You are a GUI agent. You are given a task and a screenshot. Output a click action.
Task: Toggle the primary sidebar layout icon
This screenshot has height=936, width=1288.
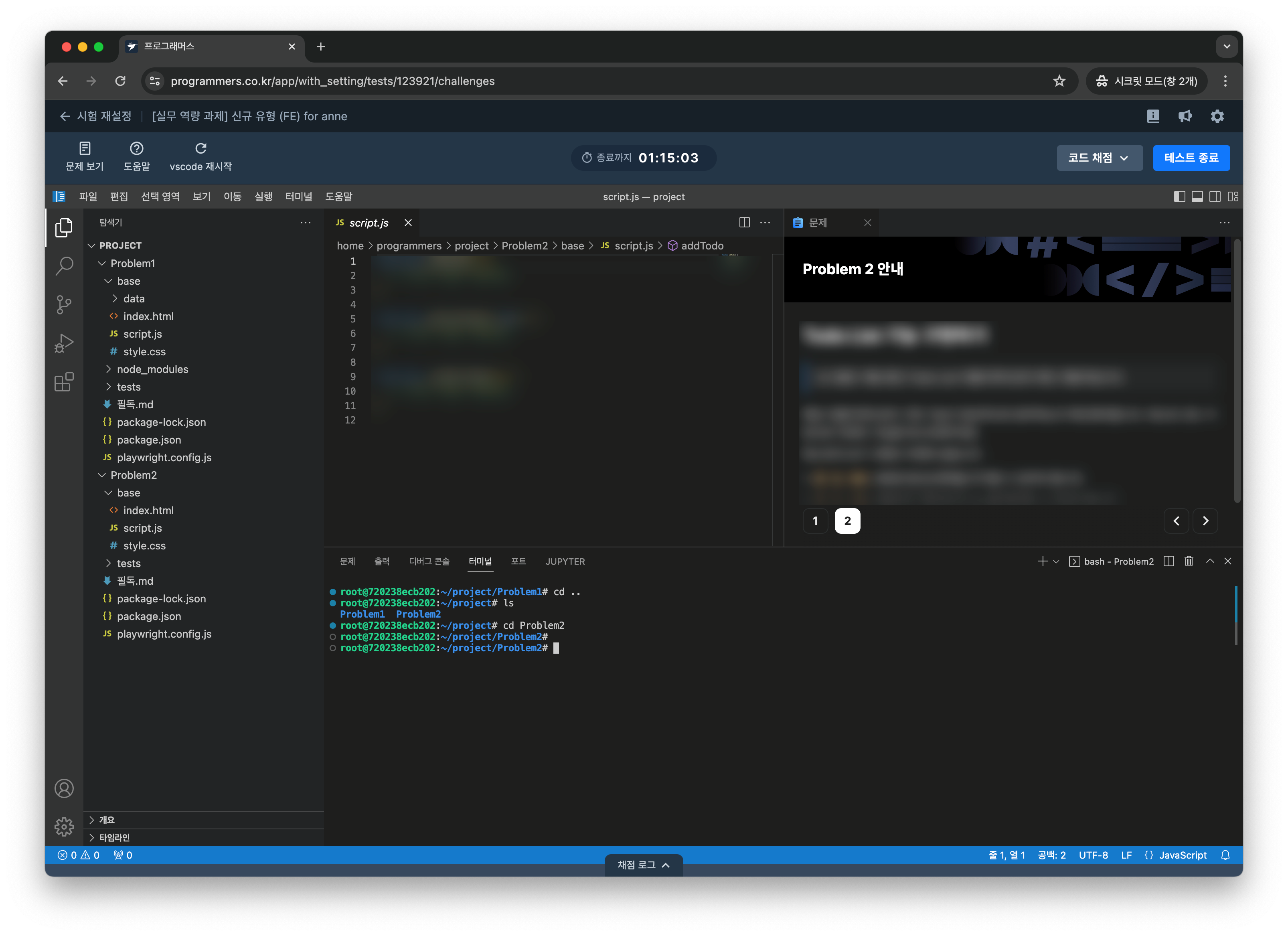[x=1179, y=197]
